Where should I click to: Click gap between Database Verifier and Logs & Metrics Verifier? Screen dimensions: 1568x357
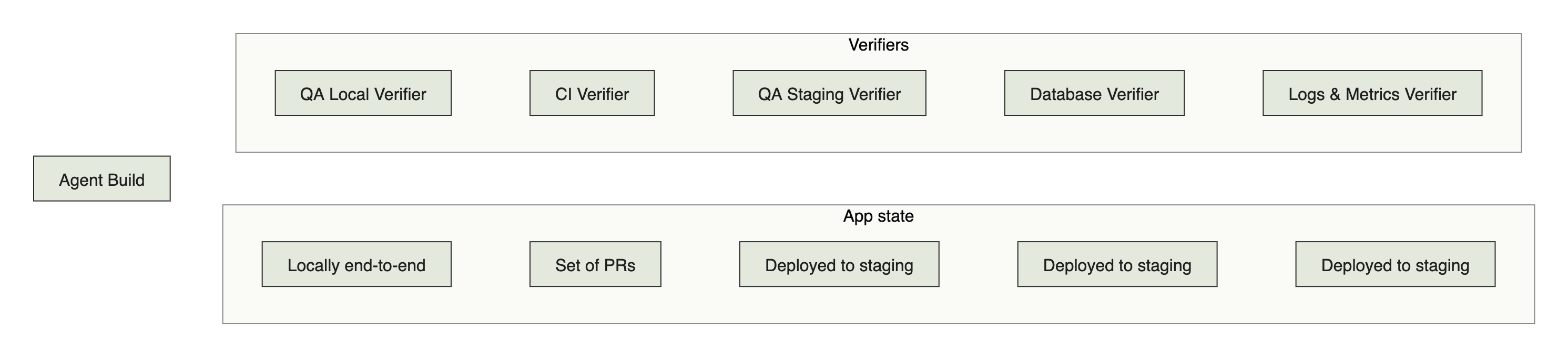[x=1224, y=93]
